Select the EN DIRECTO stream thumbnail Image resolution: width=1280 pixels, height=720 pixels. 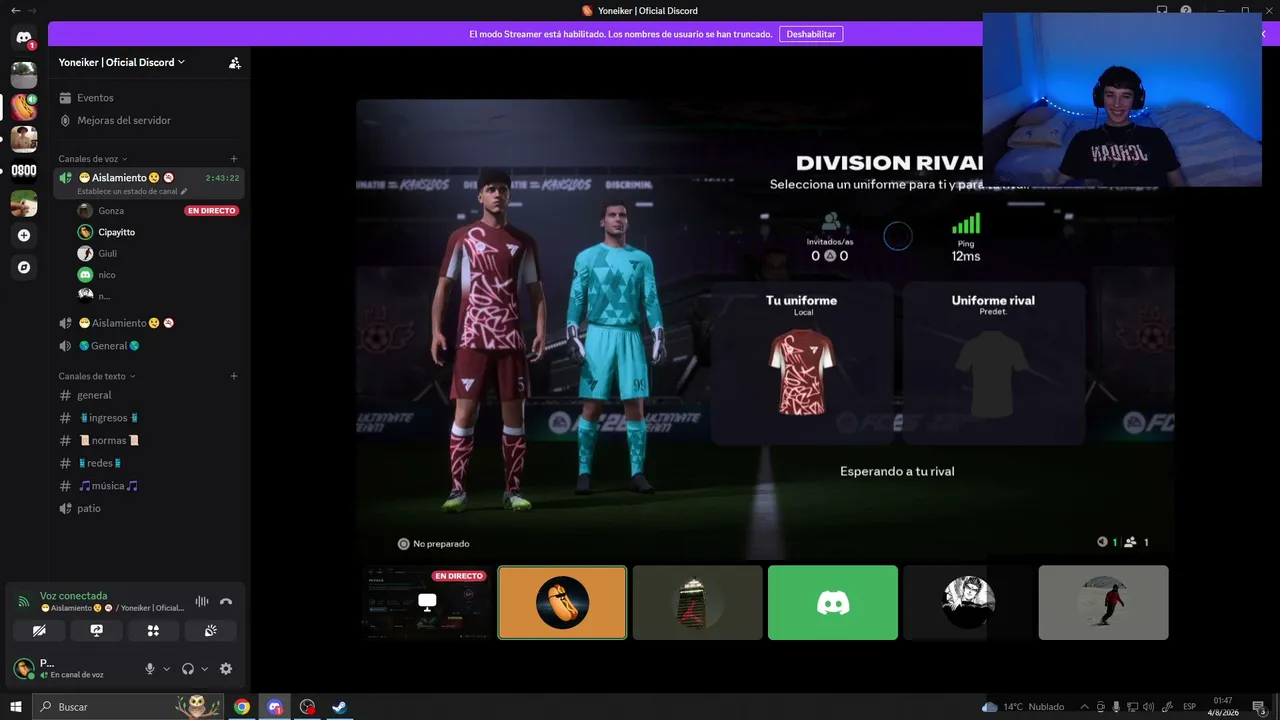427,602
